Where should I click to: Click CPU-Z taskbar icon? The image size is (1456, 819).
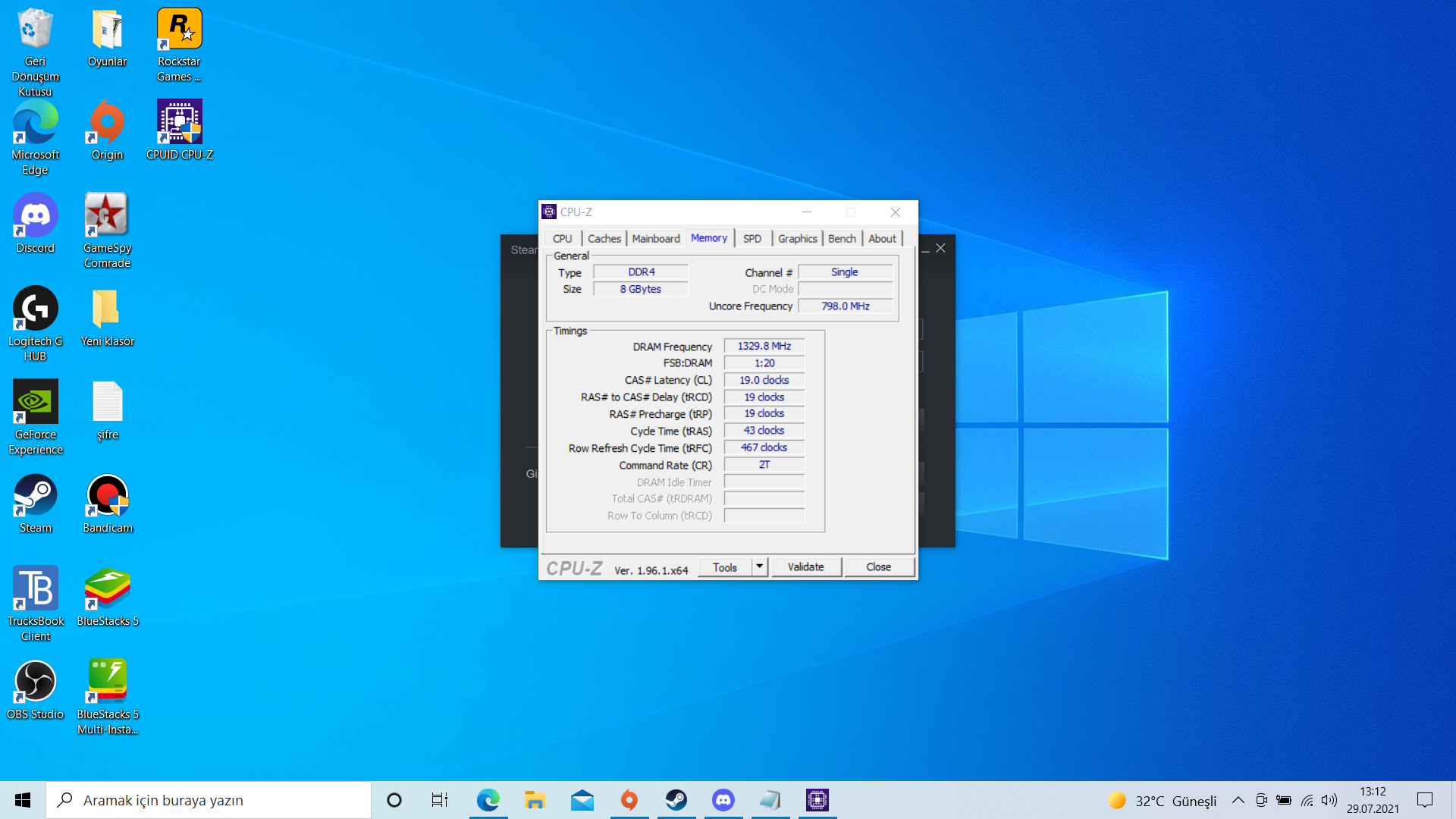click(817, 800)
